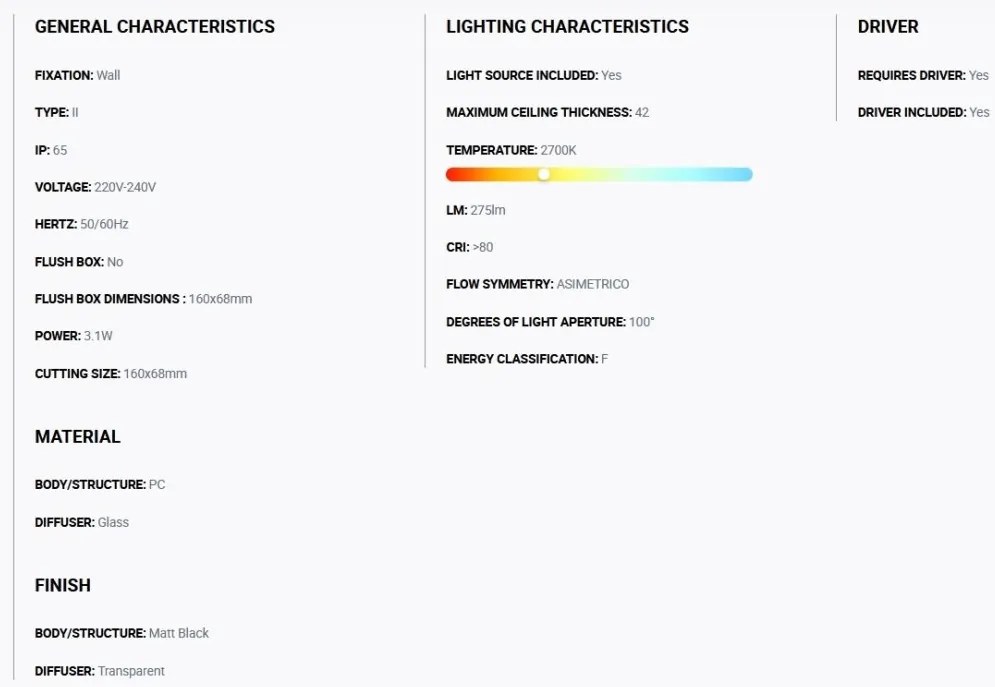
Task: Click the Power 3.1W specification
Action: tap(74, 336)
